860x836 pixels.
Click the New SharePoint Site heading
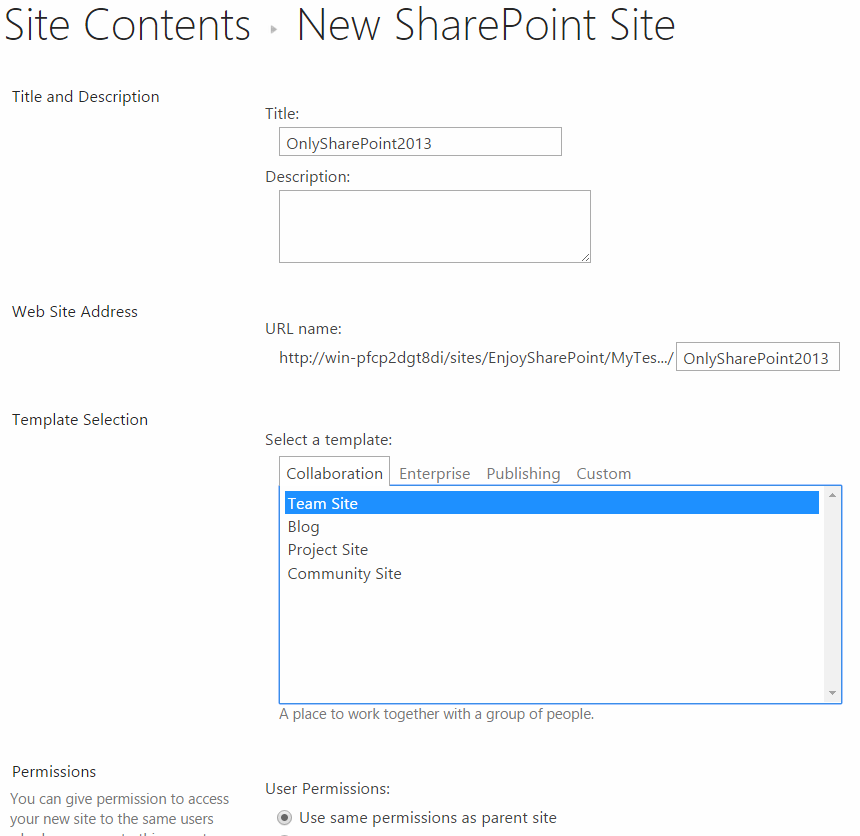click(x=486, y=25)
